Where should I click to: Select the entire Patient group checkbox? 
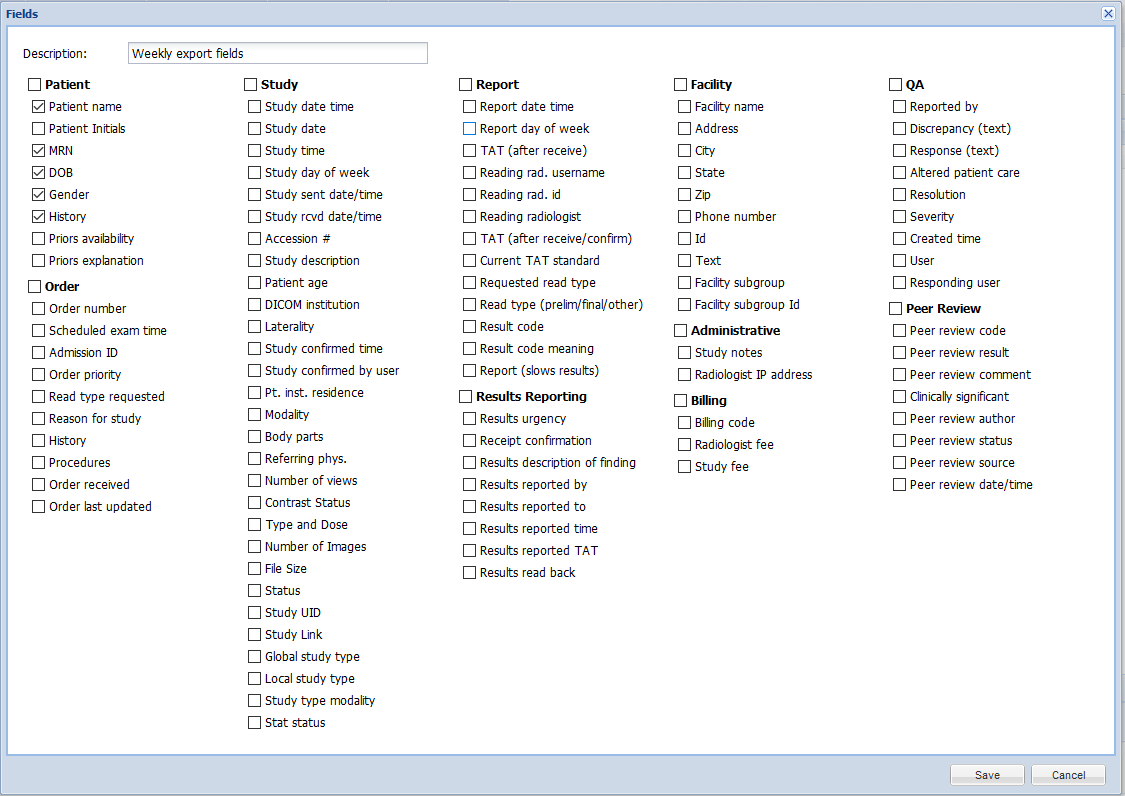click(x=34, y=85)
